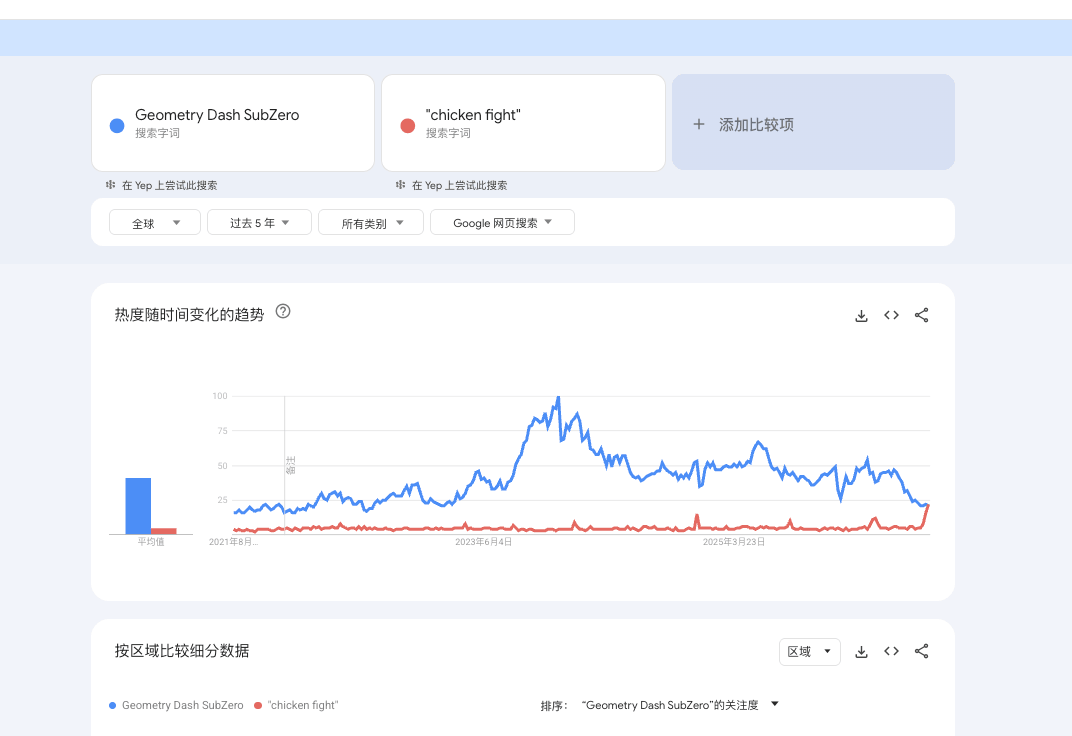Edit the Geometry Dash SubZero search term

233,123
